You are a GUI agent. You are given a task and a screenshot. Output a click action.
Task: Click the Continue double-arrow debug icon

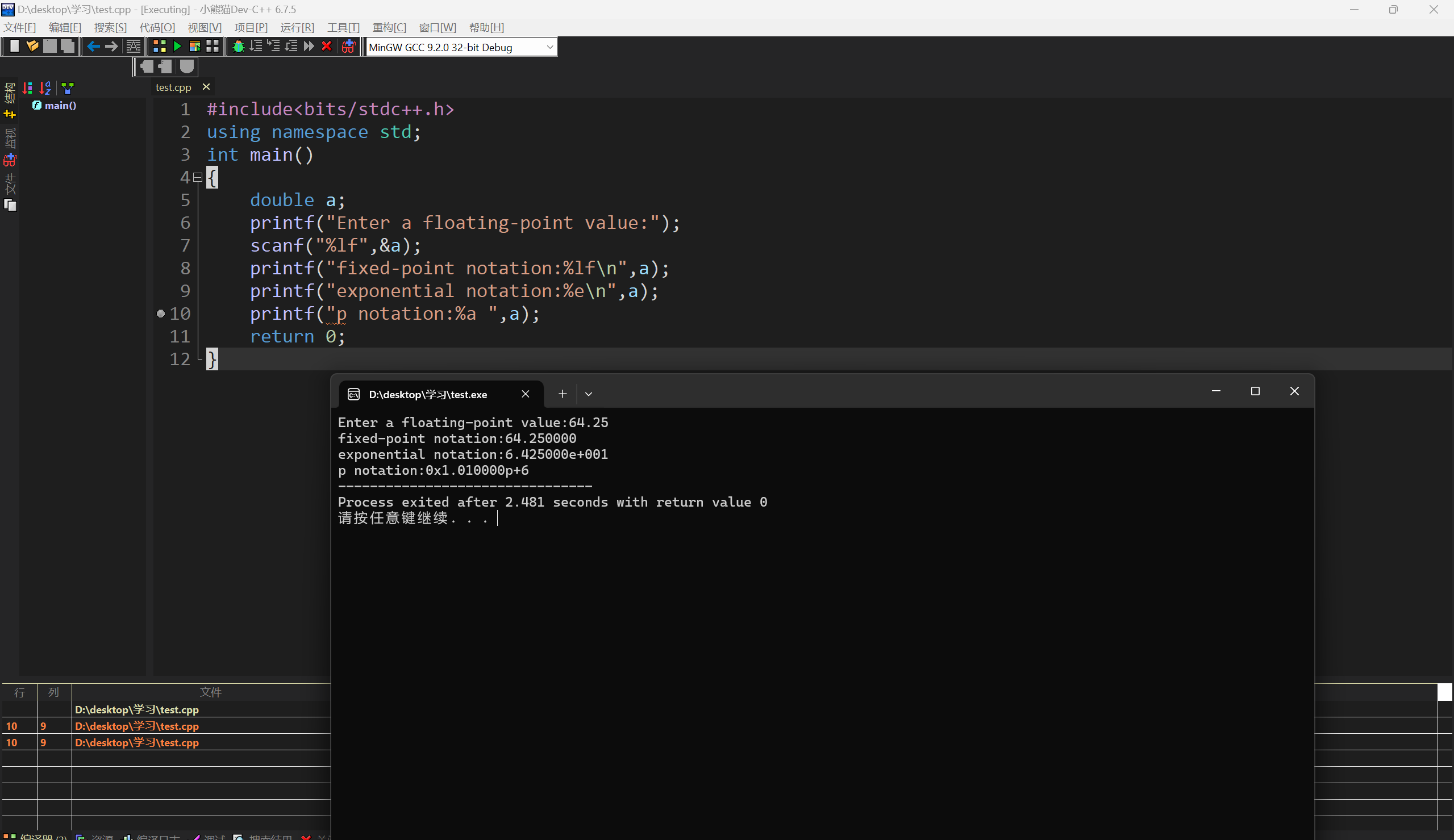(309, 47)
